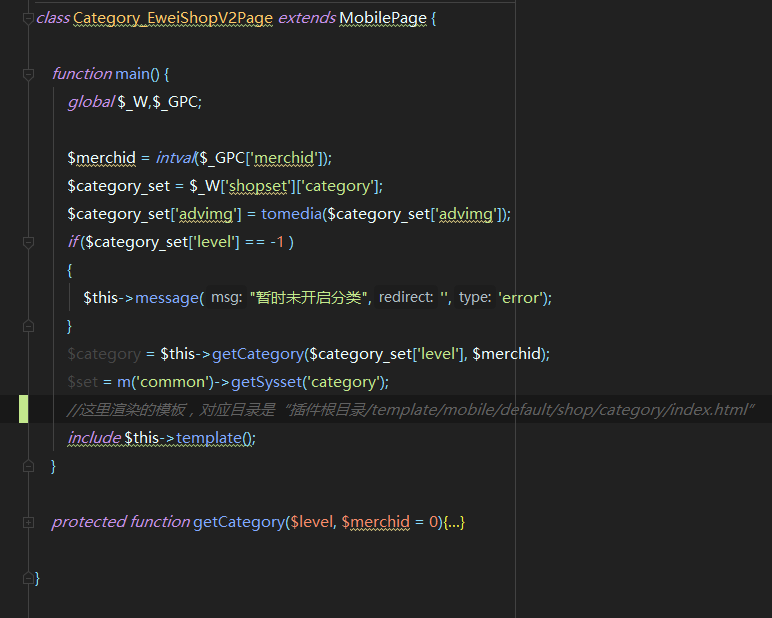Image resolution: width=772 pixels, height=618 pixels.
Task: Click the greyed-out '$category' variable
Action: click(104, 354)
